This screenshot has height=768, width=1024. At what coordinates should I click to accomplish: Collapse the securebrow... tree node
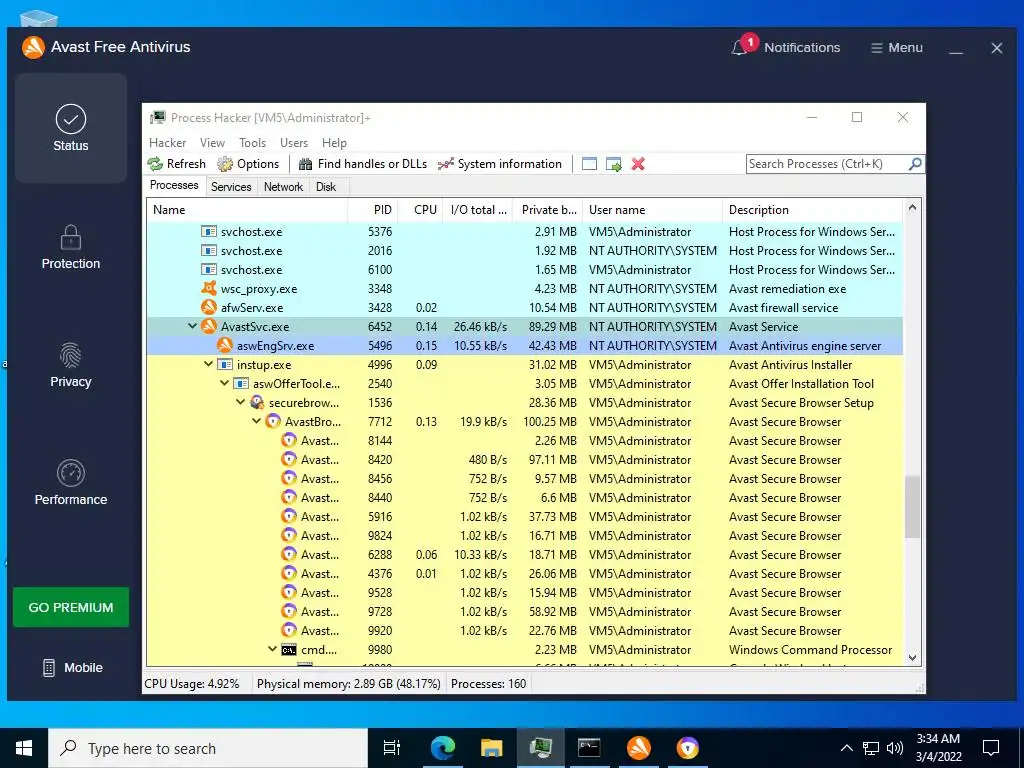coord(240,402)
